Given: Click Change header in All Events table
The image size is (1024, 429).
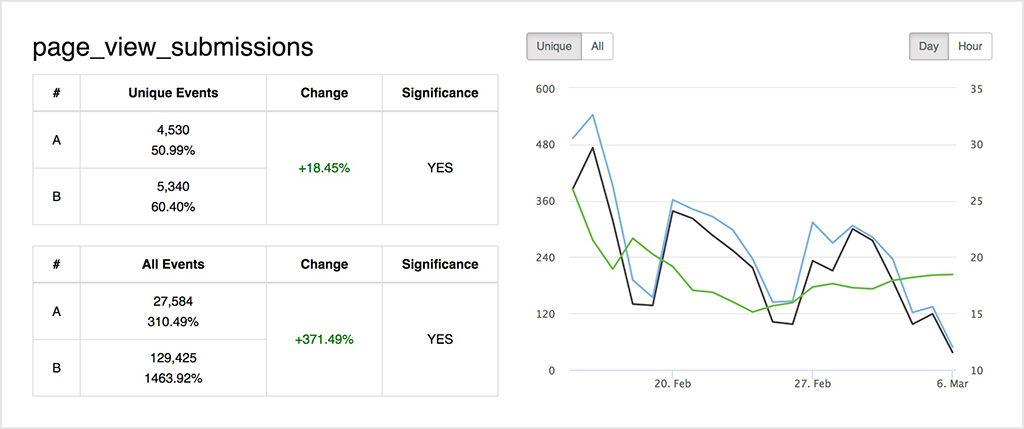Looking at the screenshot, I should (324, 265).
